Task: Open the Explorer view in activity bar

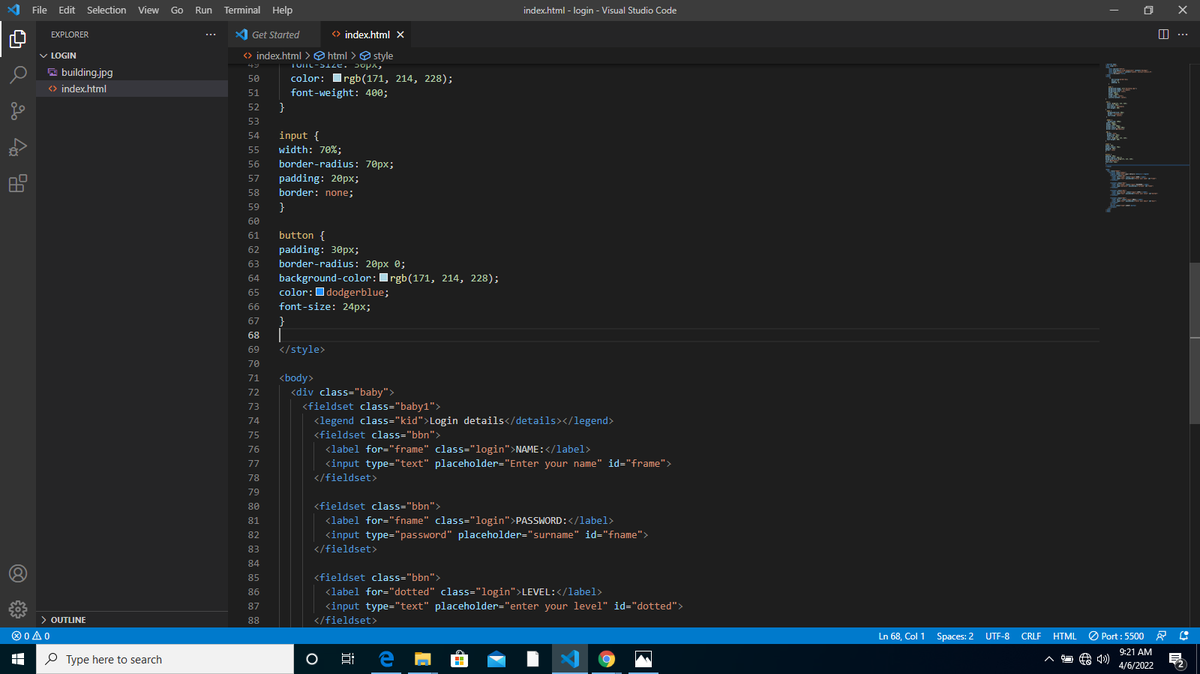Action: [x=17, y=40]
